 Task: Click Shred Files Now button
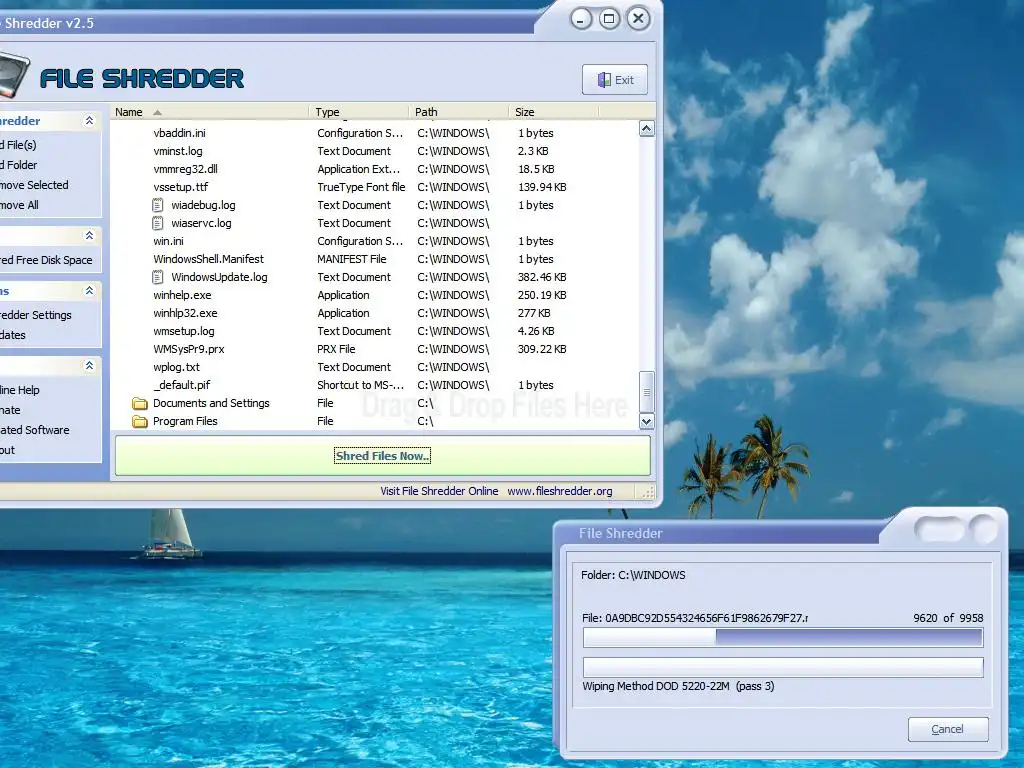(x=382, y=456)
